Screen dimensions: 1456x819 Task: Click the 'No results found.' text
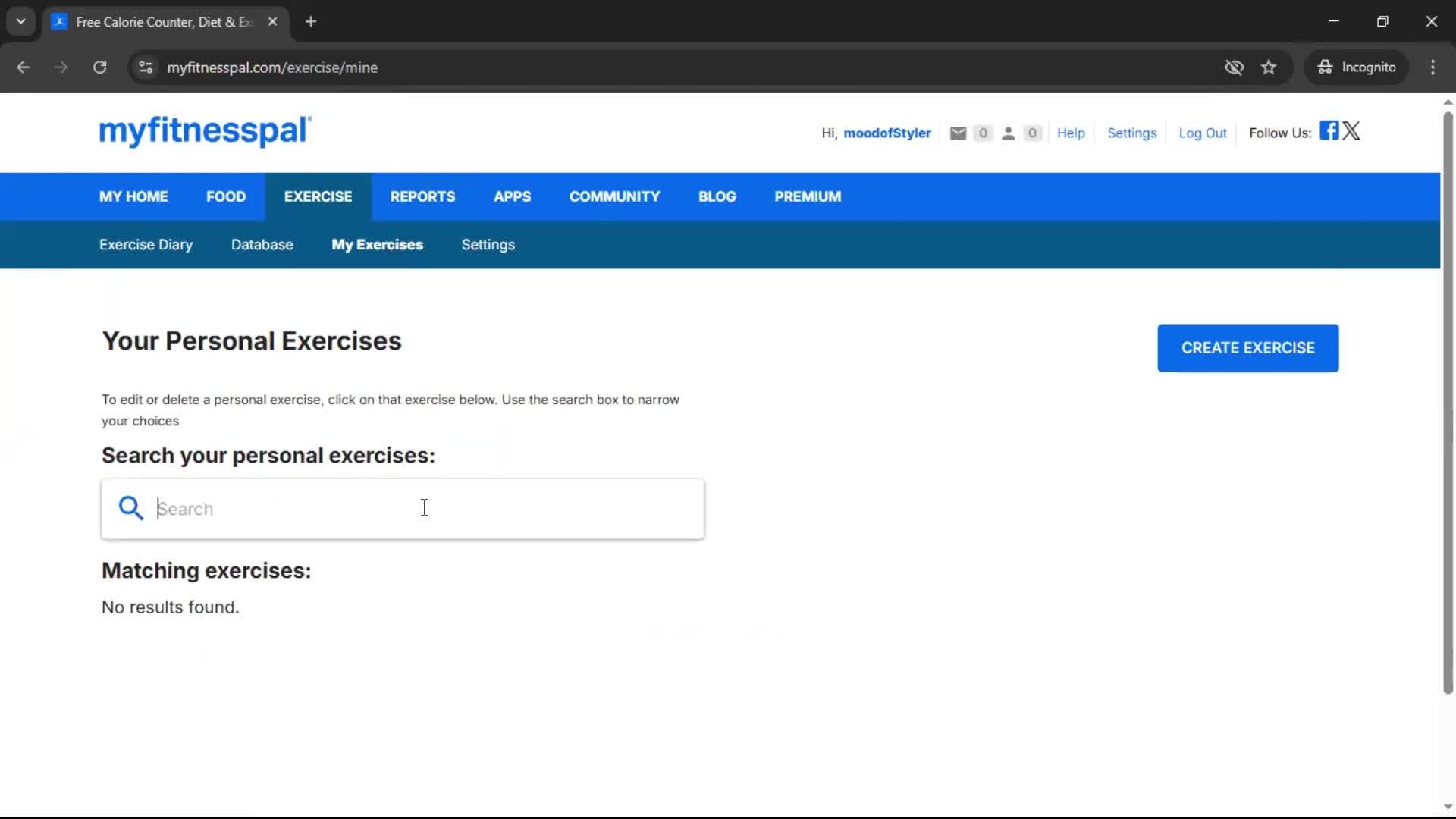171,607
